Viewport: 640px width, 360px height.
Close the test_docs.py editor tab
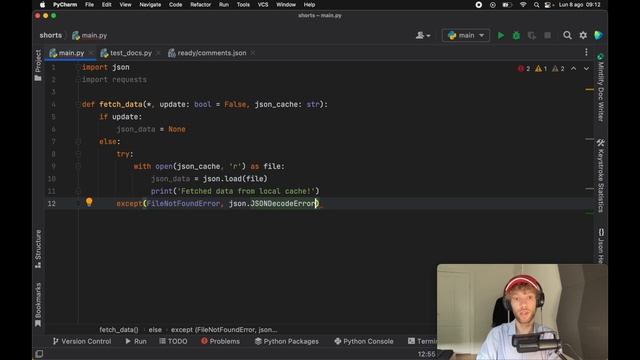click(x=158, y=53)
